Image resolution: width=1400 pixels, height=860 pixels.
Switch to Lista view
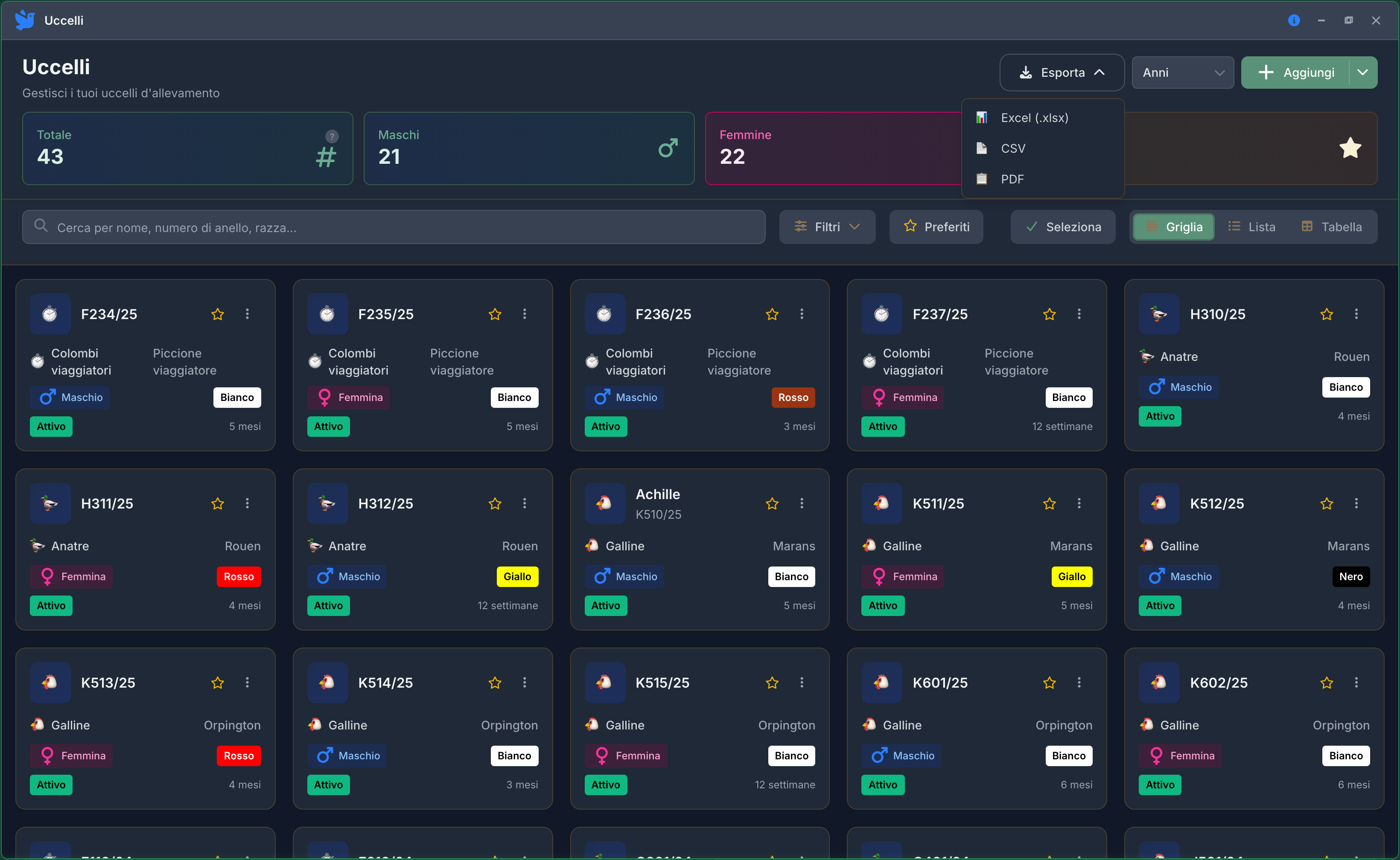(x=1251, y=227)
